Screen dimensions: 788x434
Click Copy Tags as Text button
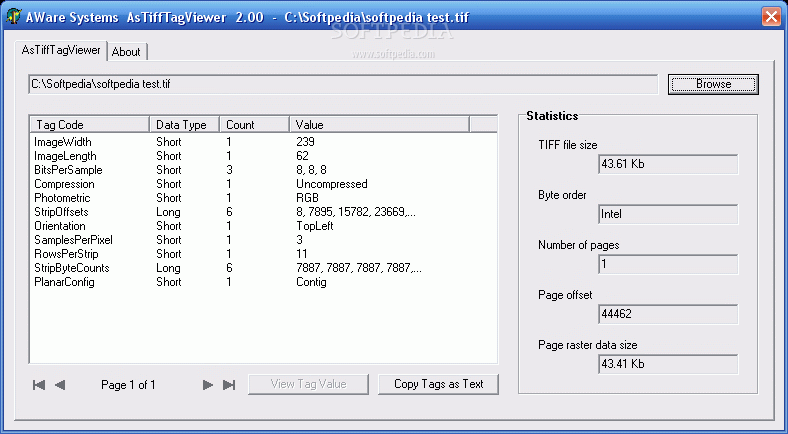[438, 384]
